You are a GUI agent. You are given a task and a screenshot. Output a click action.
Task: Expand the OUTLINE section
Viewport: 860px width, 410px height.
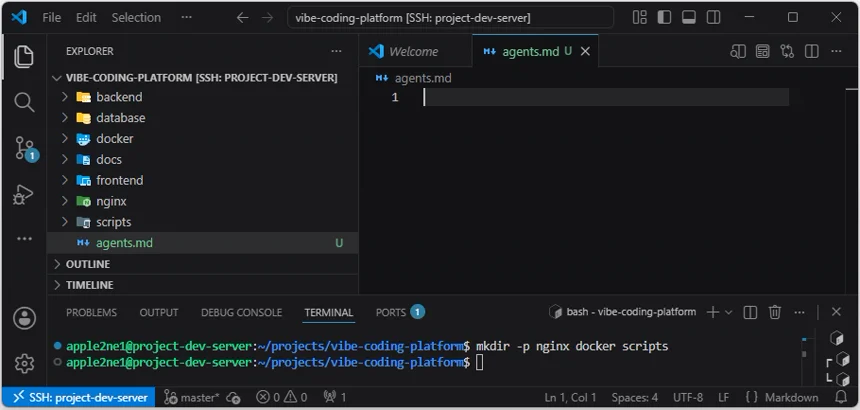pos(203,264)
